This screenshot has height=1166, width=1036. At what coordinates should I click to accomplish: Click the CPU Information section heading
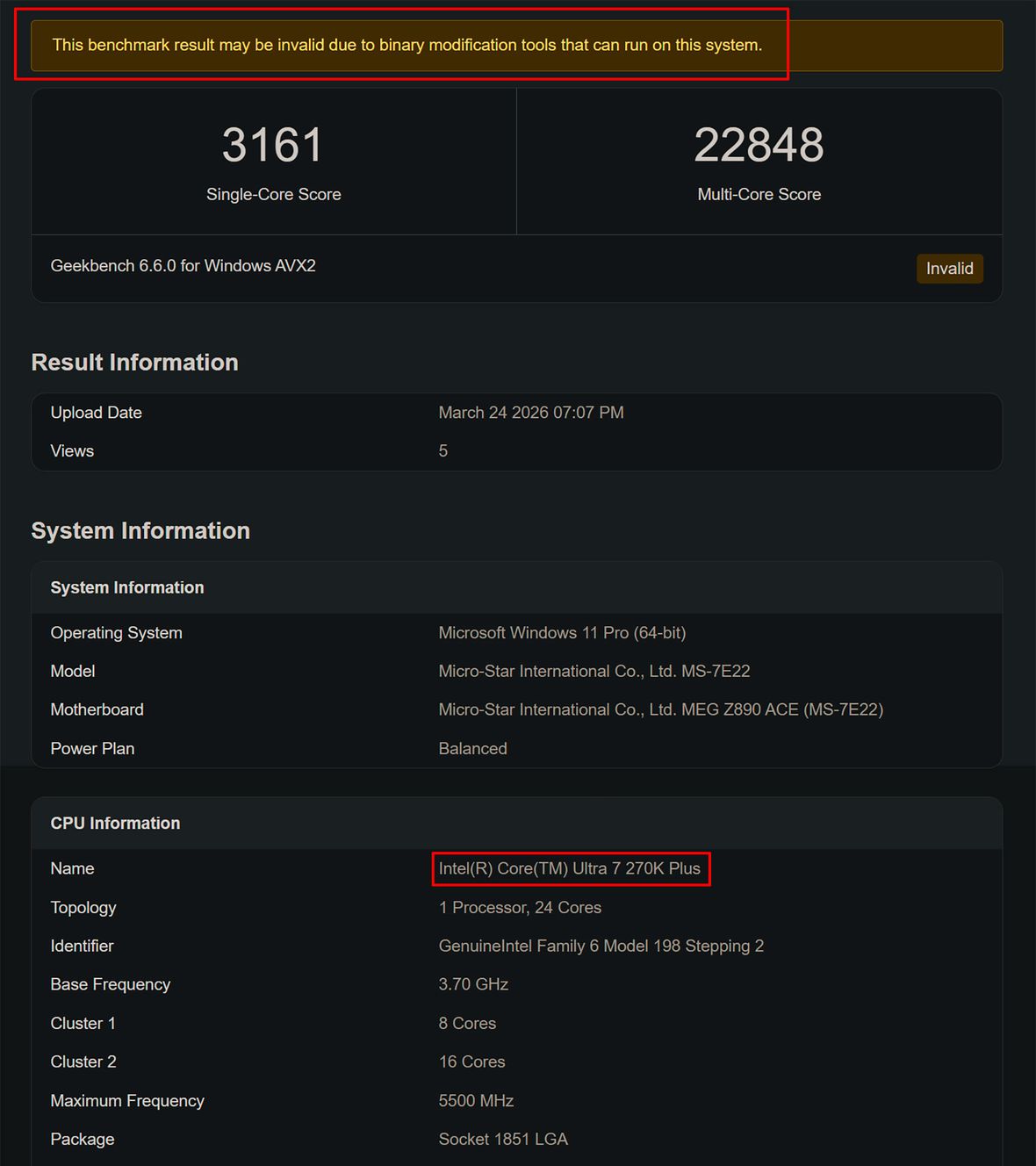[115, 823]
